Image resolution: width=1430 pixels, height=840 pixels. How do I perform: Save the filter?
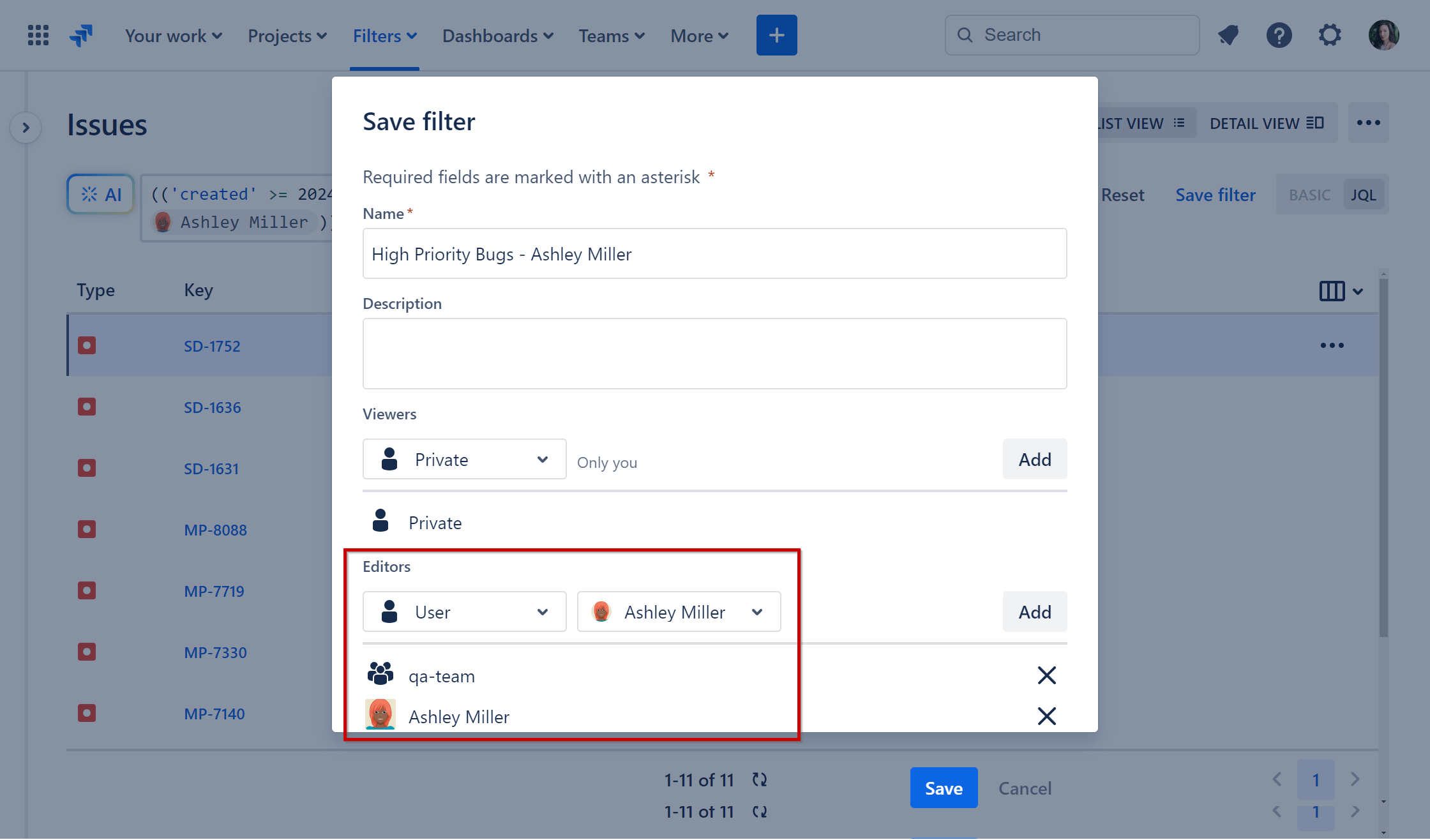pos(944,788)
